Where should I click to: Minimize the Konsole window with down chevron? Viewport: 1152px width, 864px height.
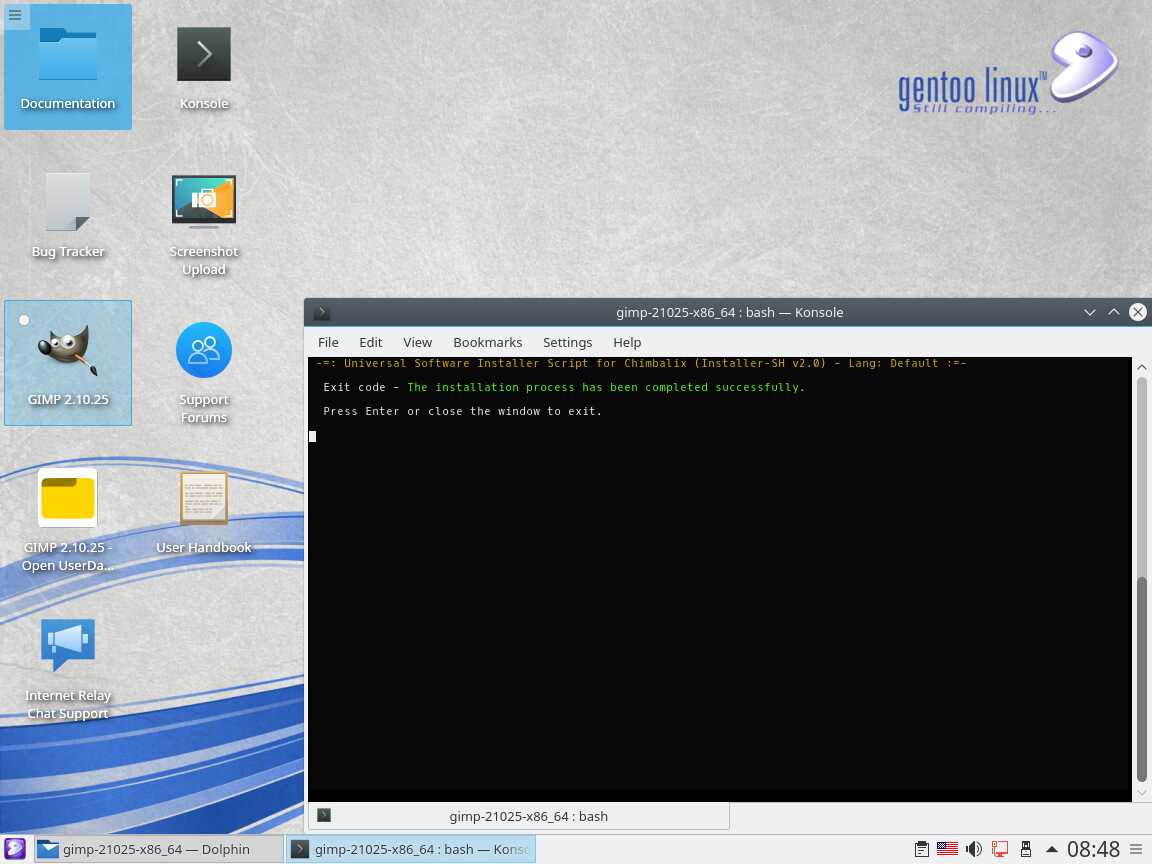pos(1090,312)
